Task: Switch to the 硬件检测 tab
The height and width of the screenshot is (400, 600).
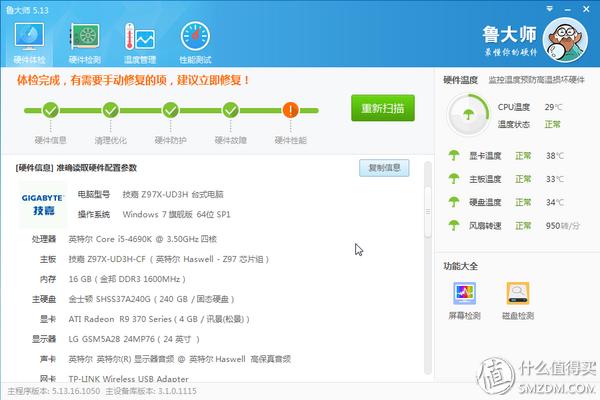Action: (84, 43)
